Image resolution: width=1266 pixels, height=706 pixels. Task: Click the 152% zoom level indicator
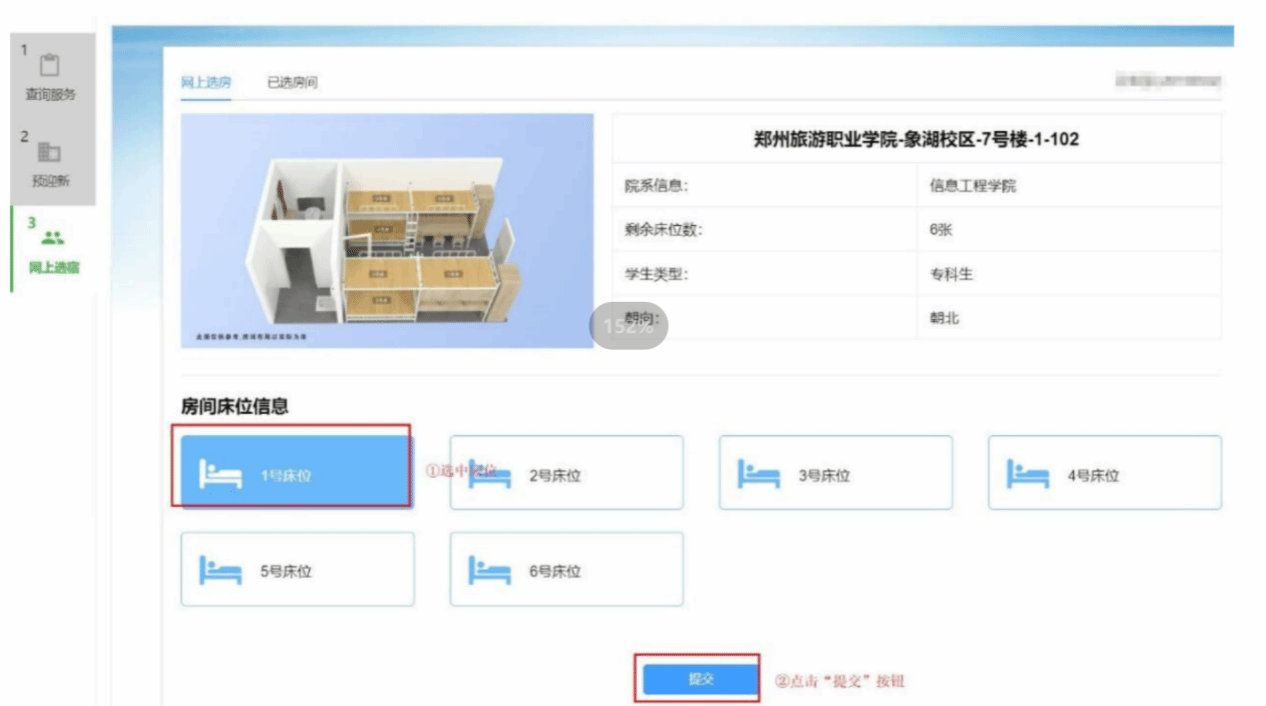point(628,325)
